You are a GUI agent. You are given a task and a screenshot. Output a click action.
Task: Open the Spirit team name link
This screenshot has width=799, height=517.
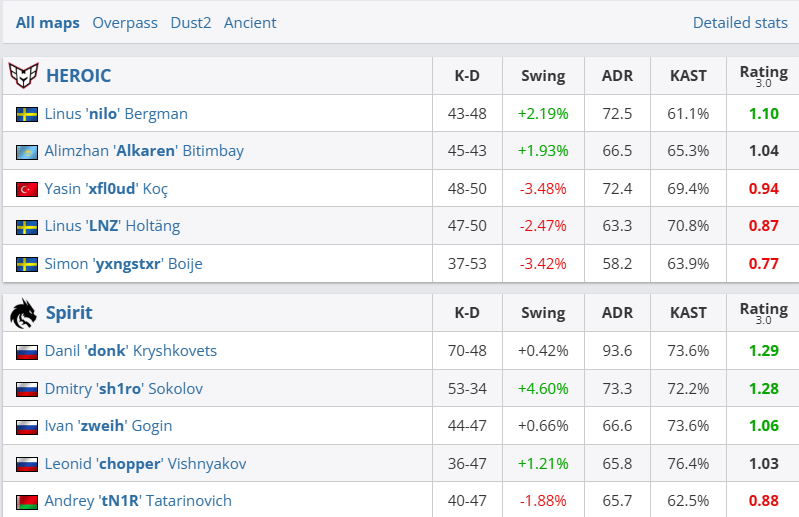pyautogui.click(x=69, y=313)
